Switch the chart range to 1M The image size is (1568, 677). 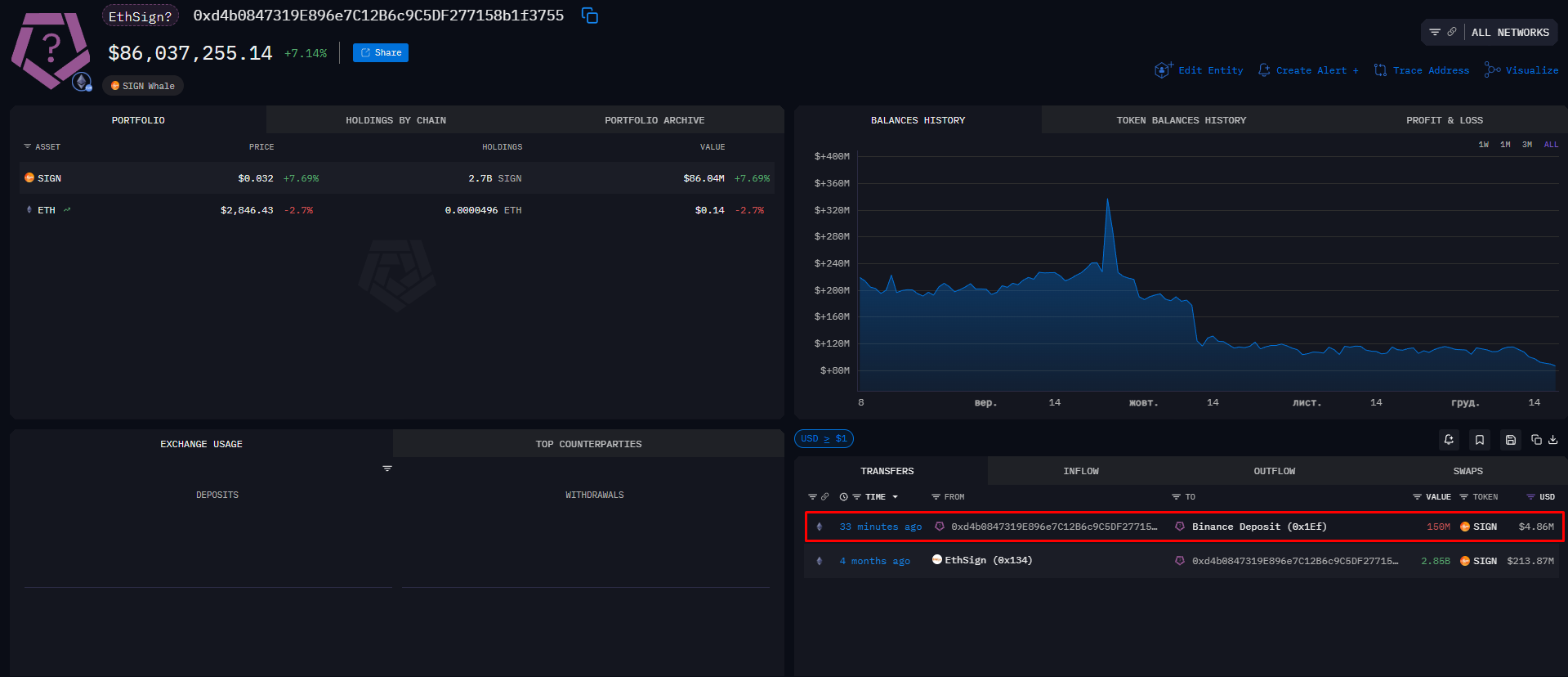point(1505,145)
